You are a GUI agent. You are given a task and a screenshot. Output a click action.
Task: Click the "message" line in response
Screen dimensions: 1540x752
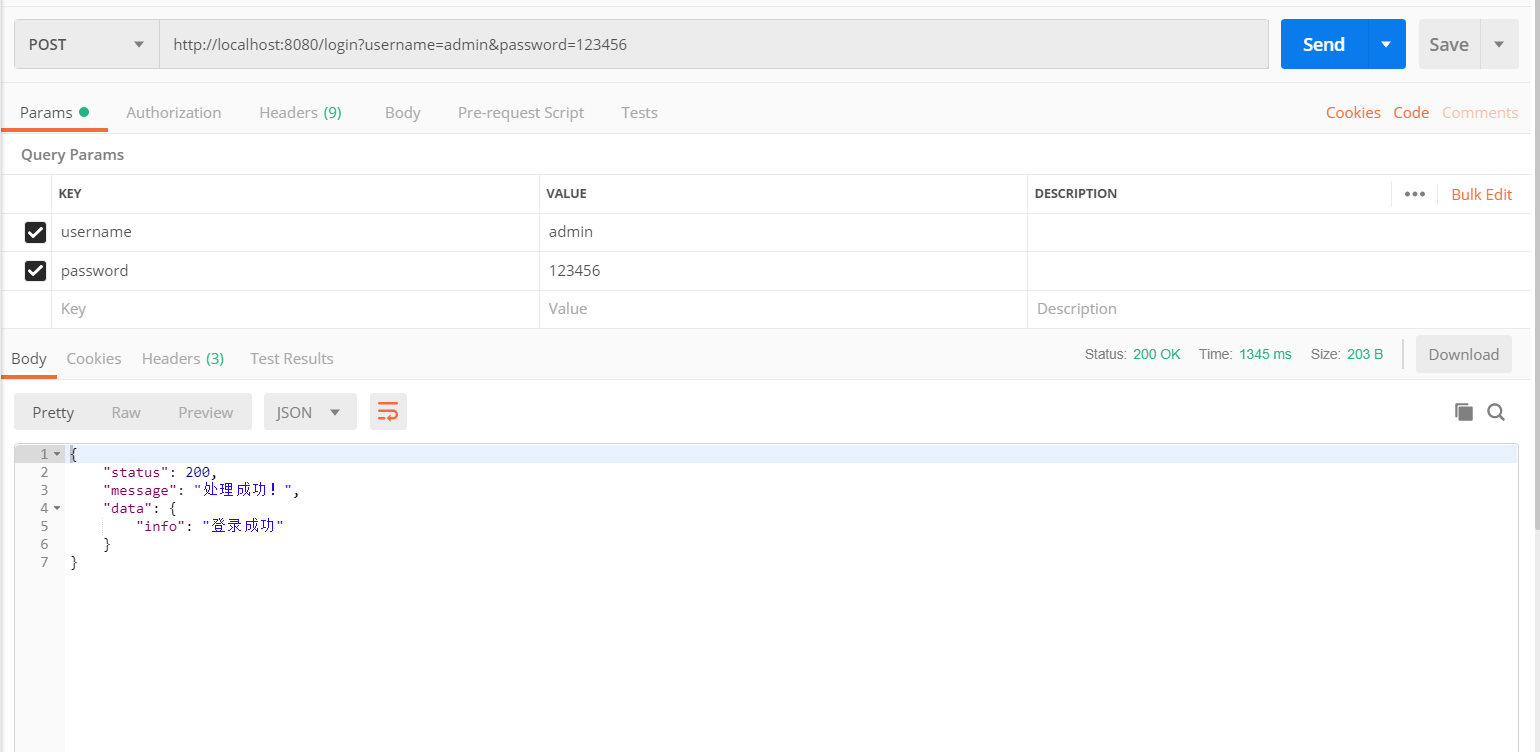[x=201, y=490]
